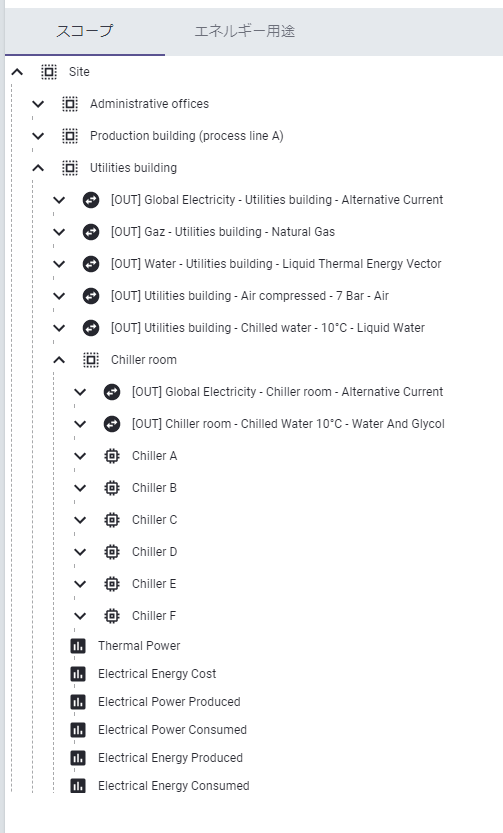Expand the Administrative offices node
Image resolution: width=503 pixels, height=833 pixels.
(x=38, y=104)
